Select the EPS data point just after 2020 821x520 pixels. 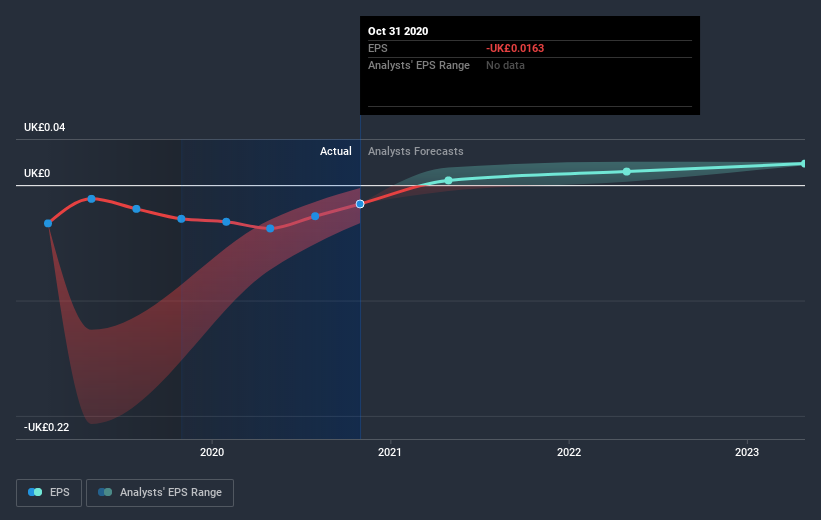point(226,222)
